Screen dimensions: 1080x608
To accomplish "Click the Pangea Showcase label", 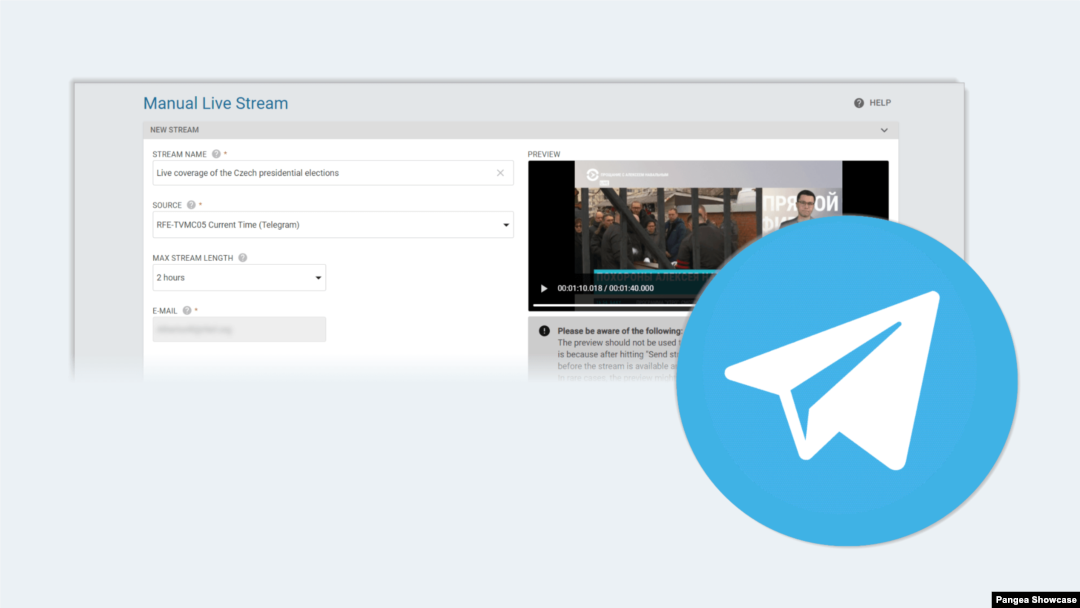I will click(x=1035, y=600).
